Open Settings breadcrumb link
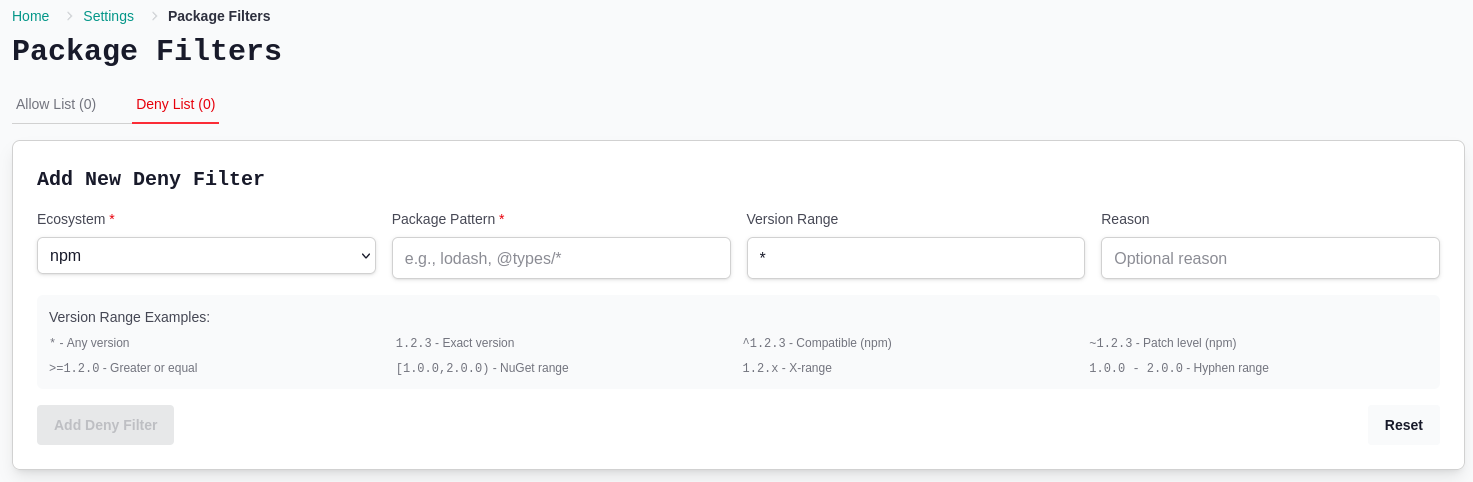Image resolution: width=1473 pixels, height=482 pixels. (x=108, y=16)
